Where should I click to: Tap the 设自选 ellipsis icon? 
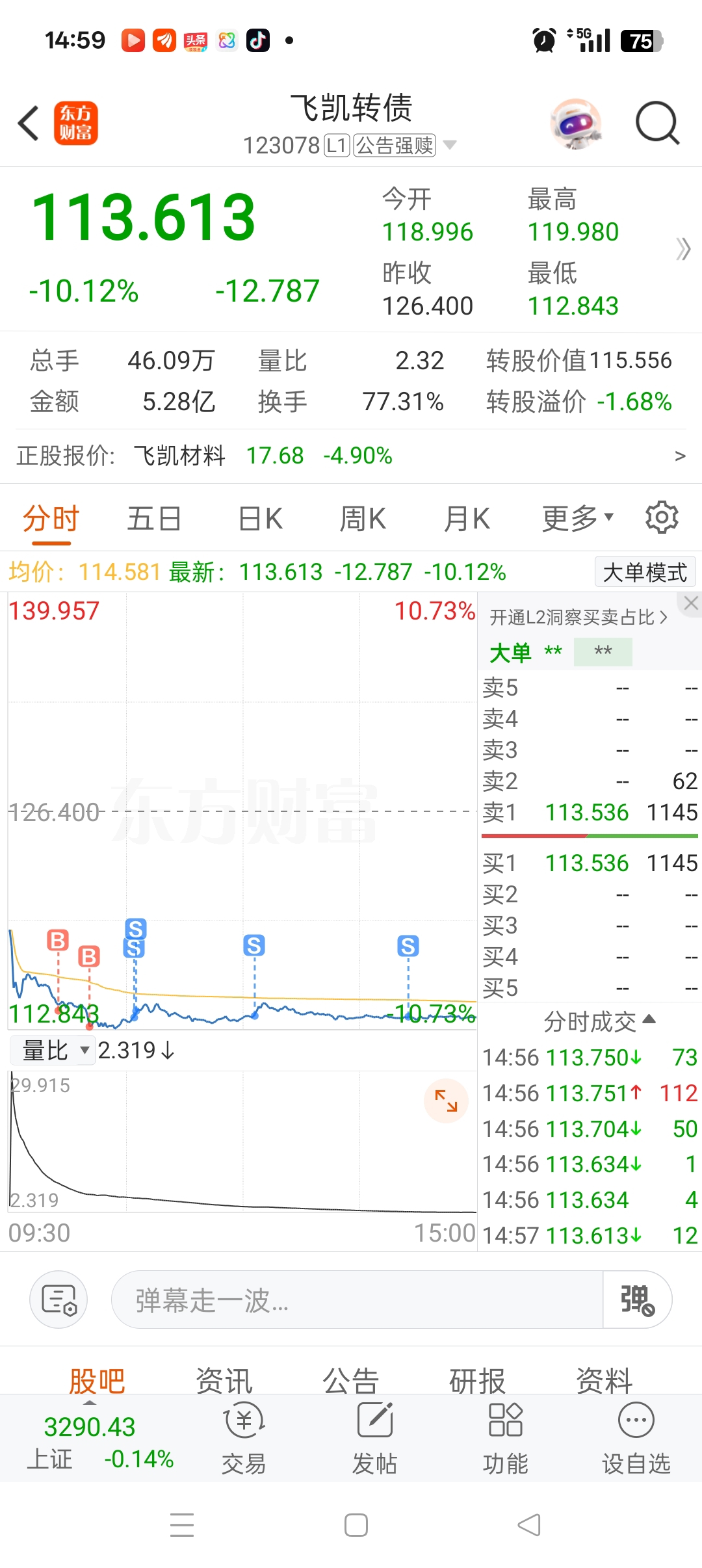tap(636, 1420)
